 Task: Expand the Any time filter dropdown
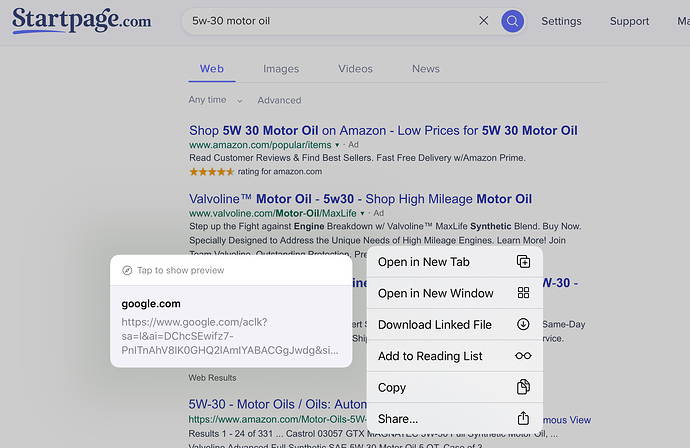(x=215, y=100)
